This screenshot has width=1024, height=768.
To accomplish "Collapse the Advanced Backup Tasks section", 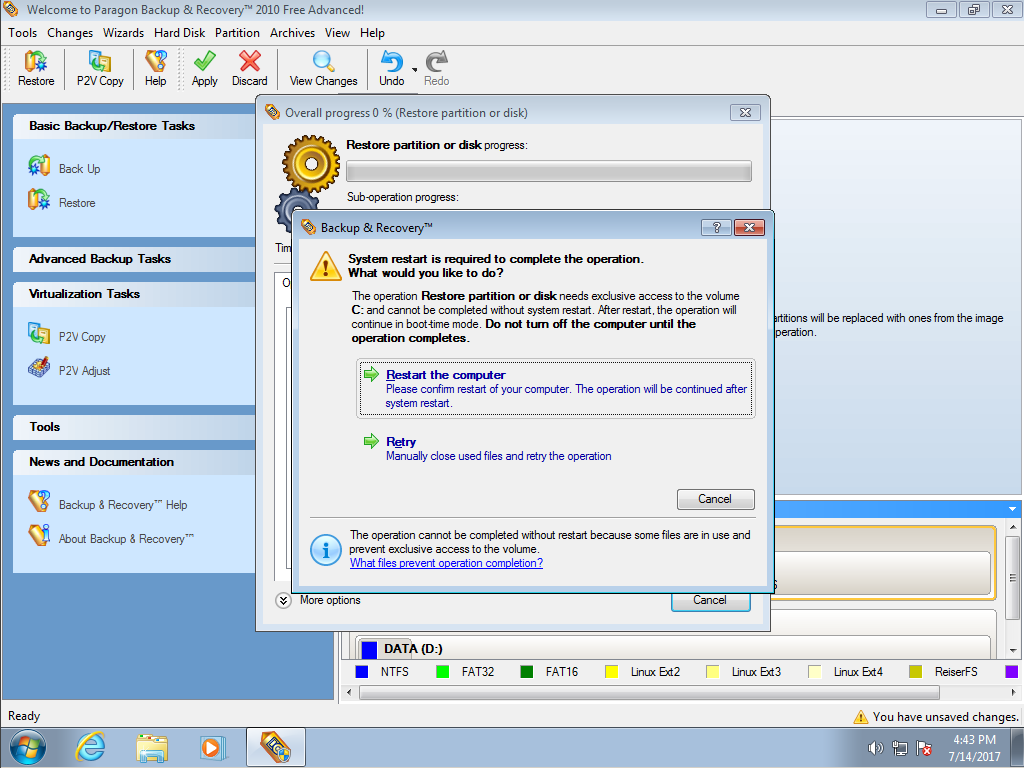I will [100, 259].
